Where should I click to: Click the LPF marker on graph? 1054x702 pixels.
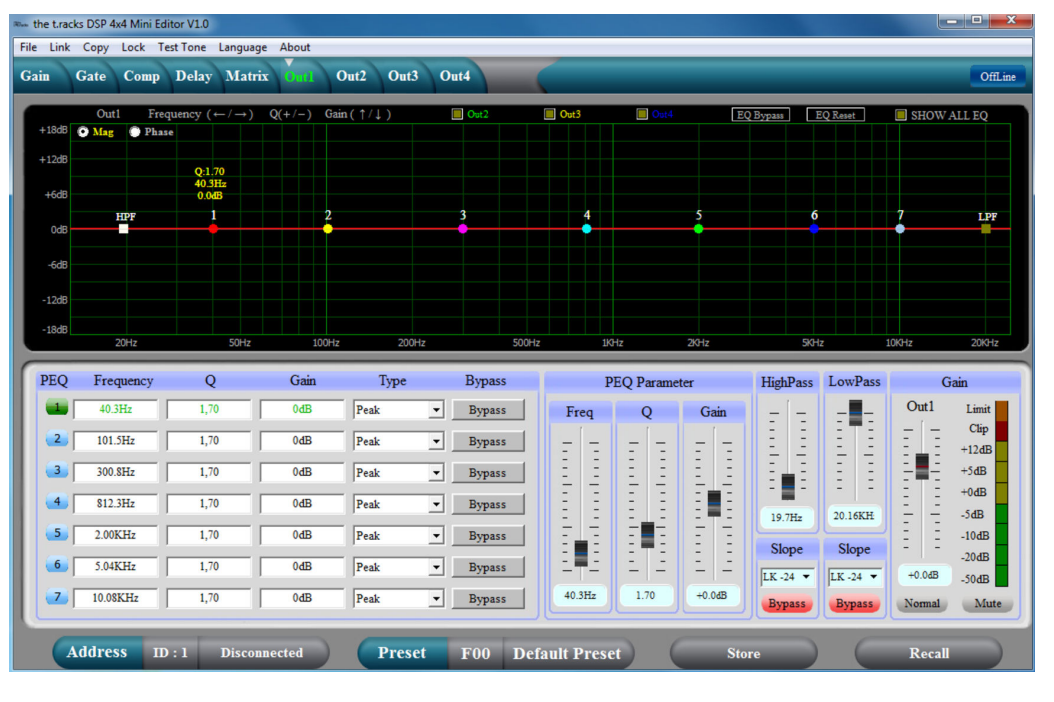click(x=986, y=229)
